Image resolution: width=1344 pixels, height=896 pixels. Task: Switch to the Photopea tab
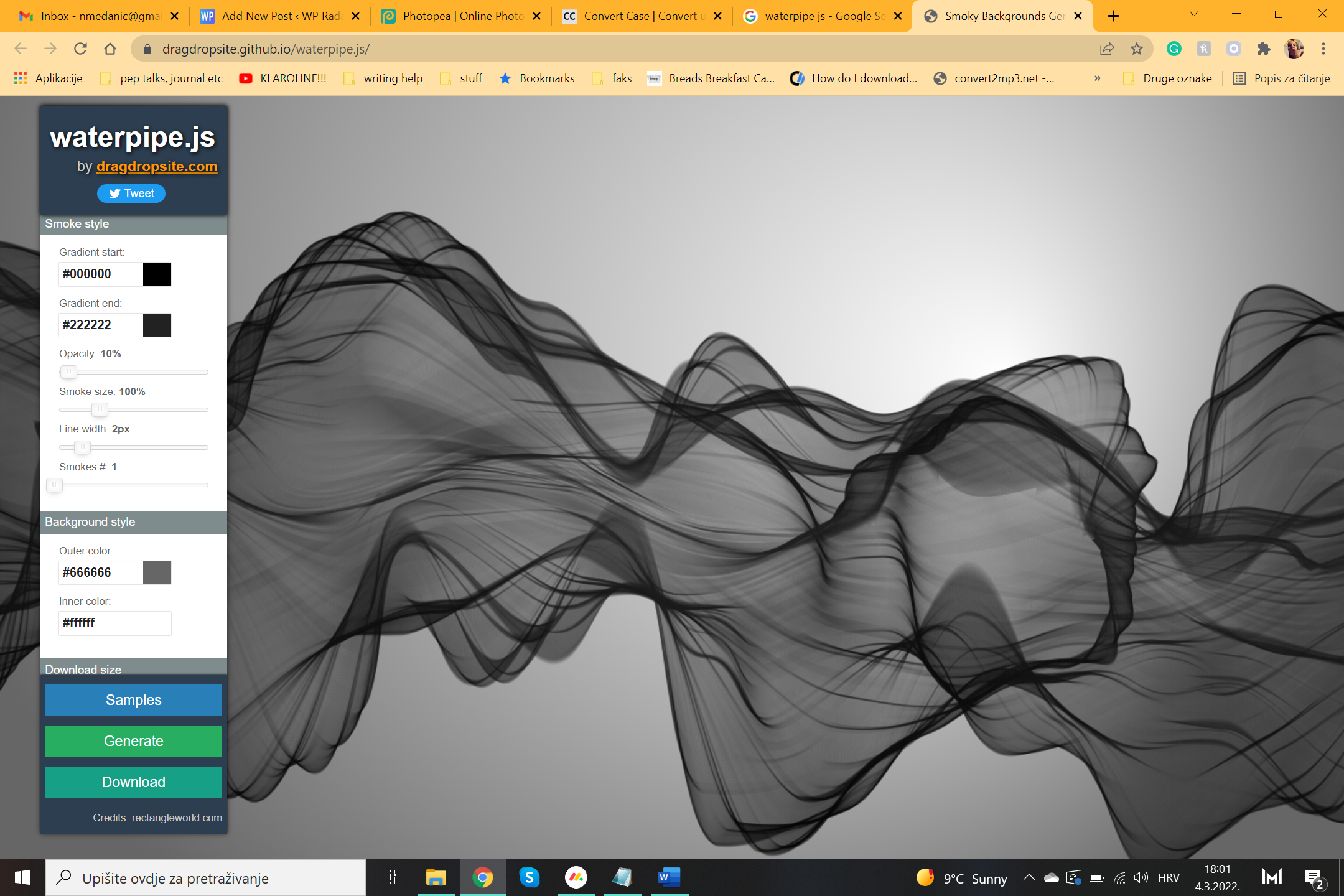[460, 16]
